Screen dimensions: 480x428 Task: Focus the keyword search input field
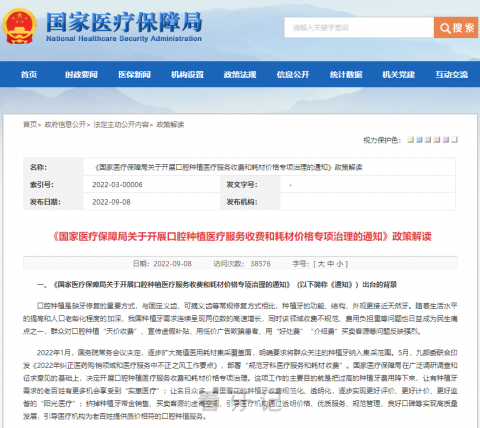pyautogui.click(x=359, y=28)
